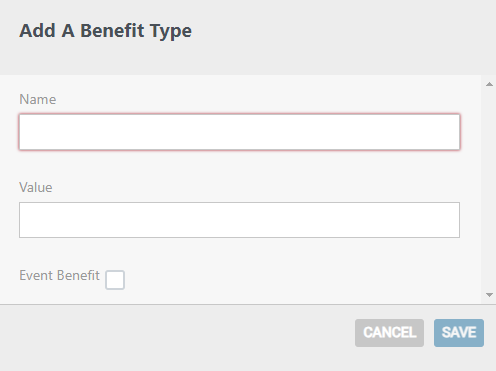Viewport: 496px width, 371px height.
Task: Mark this benefit as an event benefit
Action: pos(115,280)
